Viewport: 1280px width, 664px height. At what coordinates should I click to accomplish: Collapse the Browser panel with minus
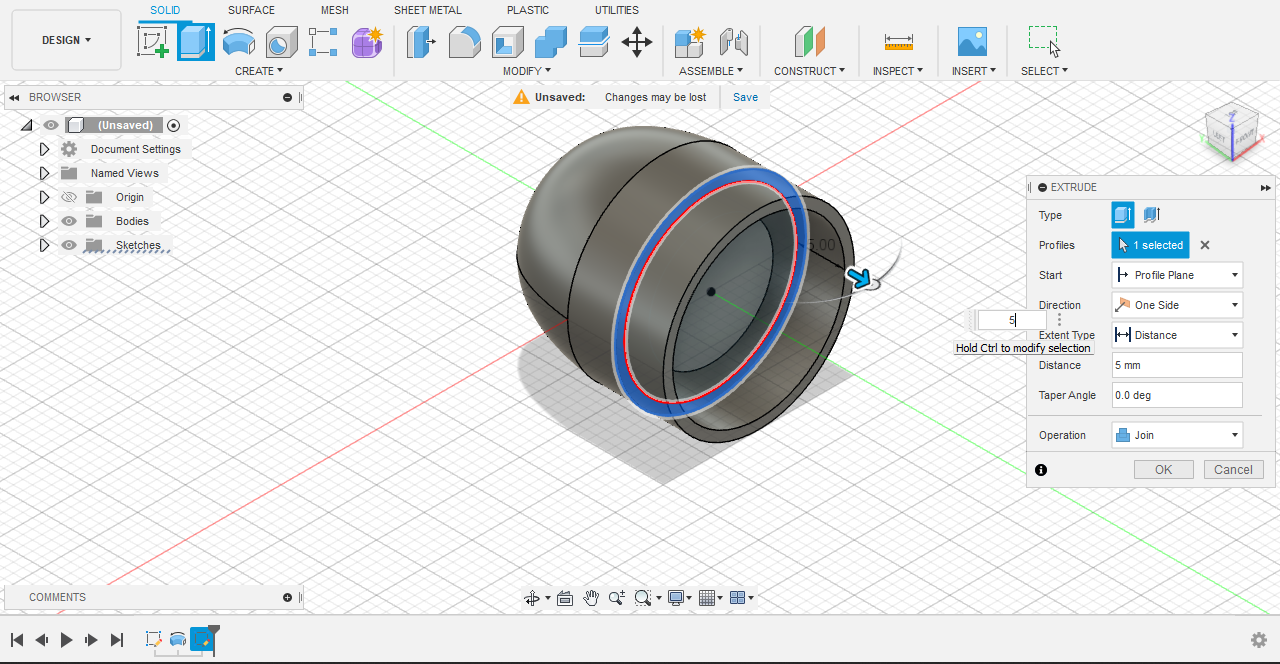click(287, 97)
